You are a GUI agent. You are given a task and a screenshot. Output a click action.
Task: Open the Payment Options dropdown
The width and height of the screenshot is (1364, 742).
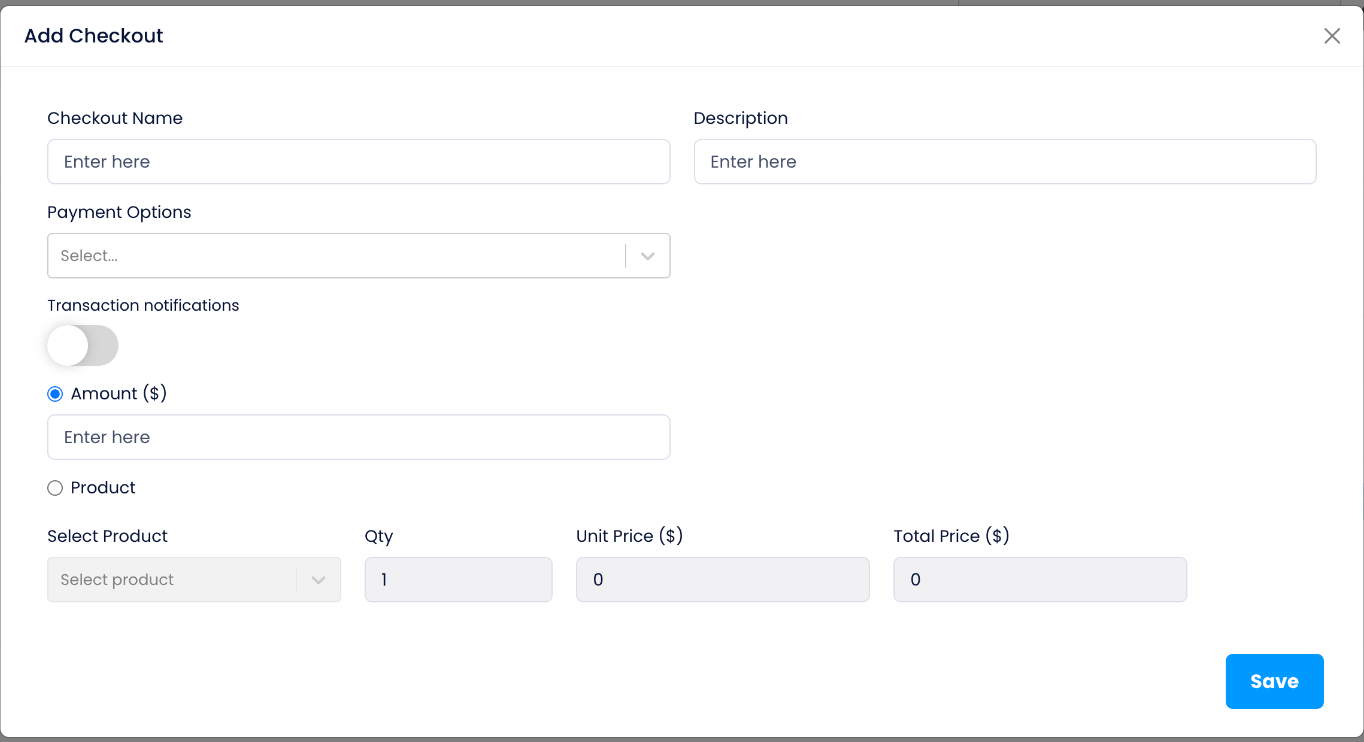pos(358,256)
